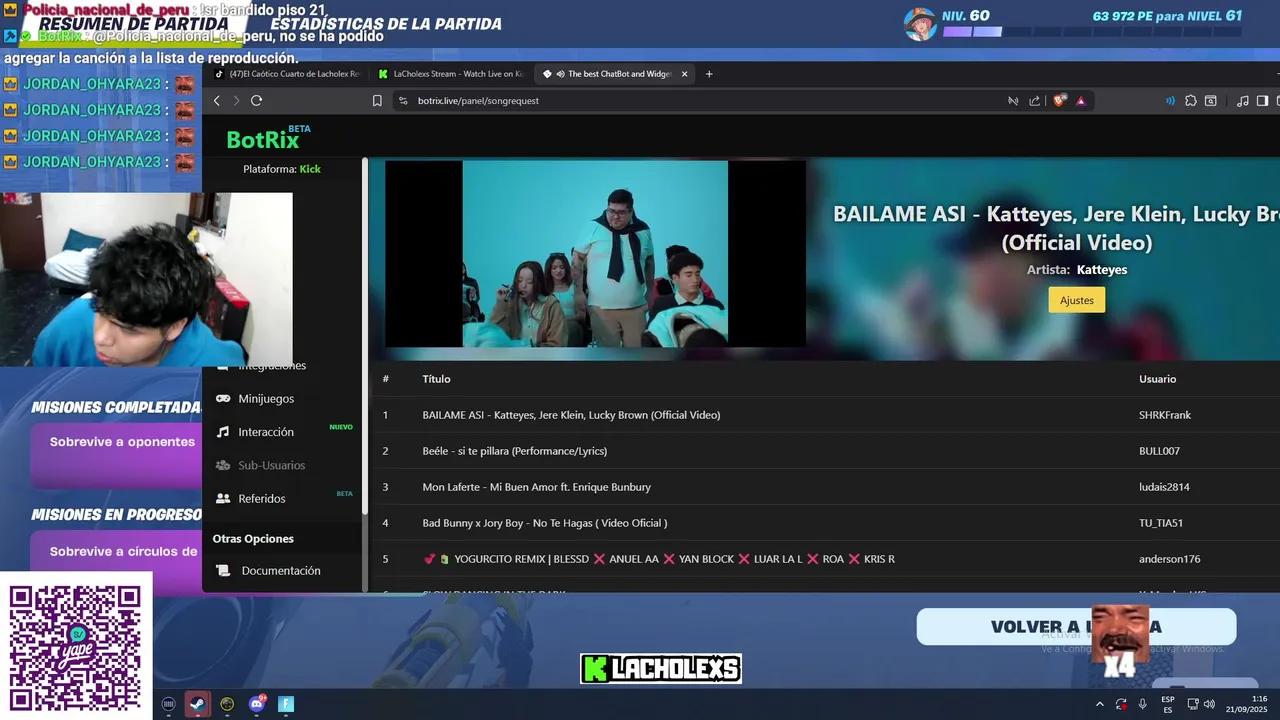Click the Minijuegos gamepad icon
This screenshot has height=720, width=1280.
223,398
